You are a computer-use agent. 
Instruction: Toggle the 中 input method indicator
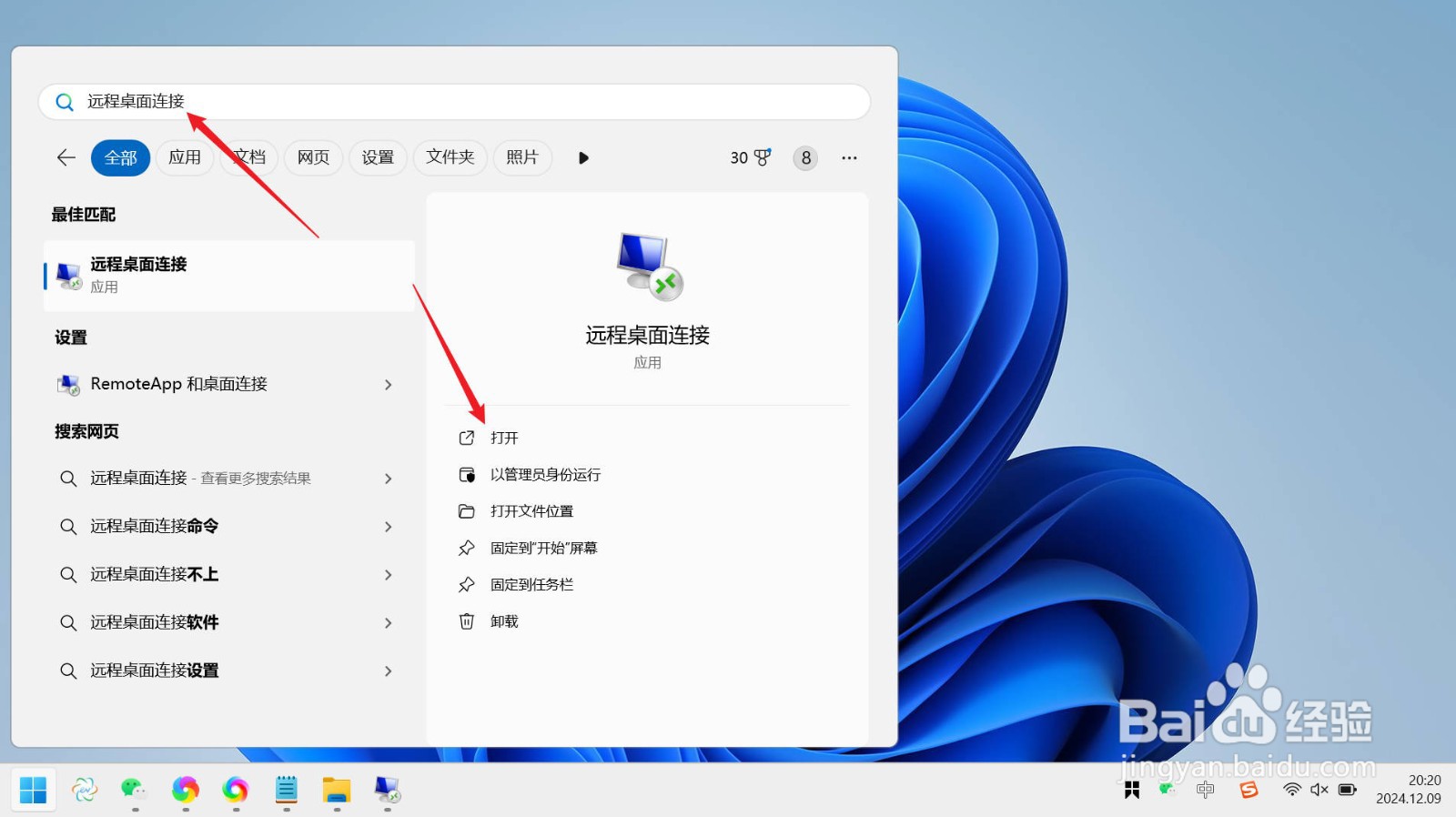(x=1206, y=790)
